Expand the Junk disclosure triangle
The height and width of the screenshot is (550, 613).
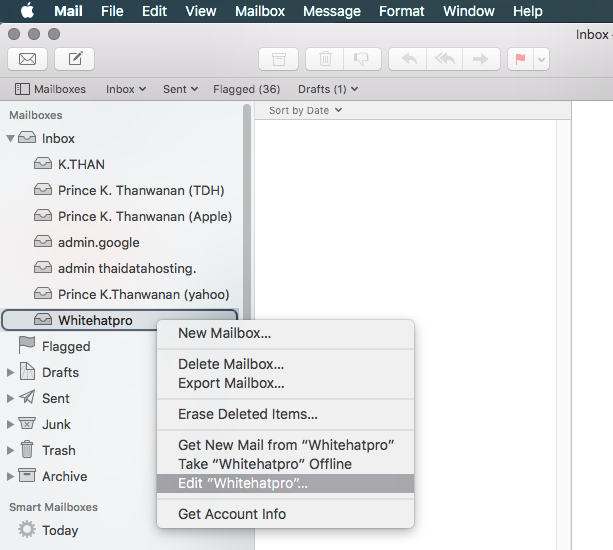click(x=11, y=425)
